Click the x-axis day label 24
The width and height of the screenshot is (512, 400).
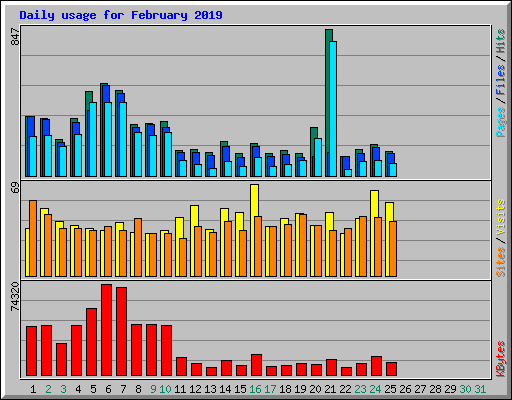375,389
